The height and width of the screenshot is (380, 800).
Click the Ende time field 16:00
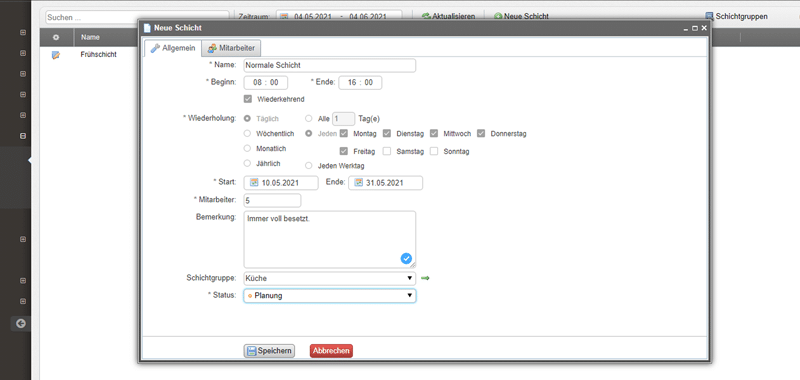pyautogui.click(x=360, y=82)
